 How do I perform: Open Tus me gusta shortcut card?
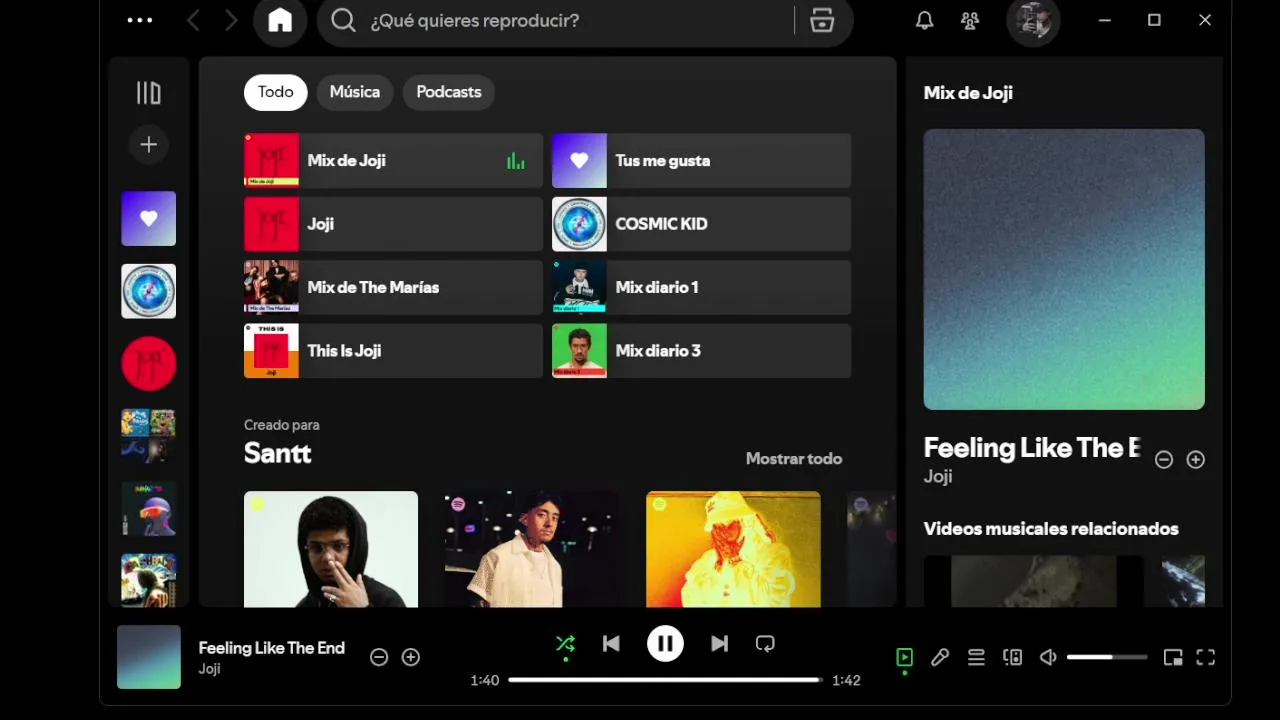(x=701, y=160)
